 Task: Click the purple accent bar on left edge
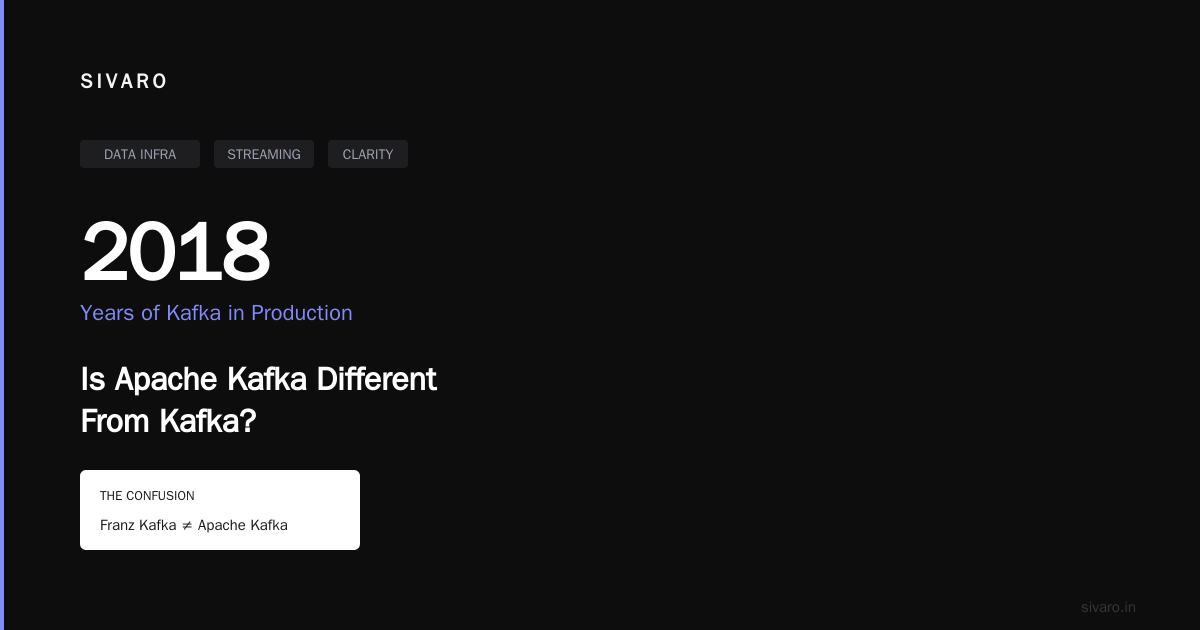click(x=2, y=315)
